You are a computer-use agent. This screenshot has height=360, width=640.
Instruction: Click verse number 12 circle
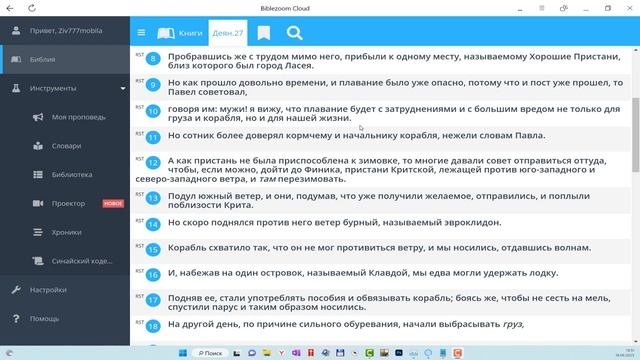point(153,163)
